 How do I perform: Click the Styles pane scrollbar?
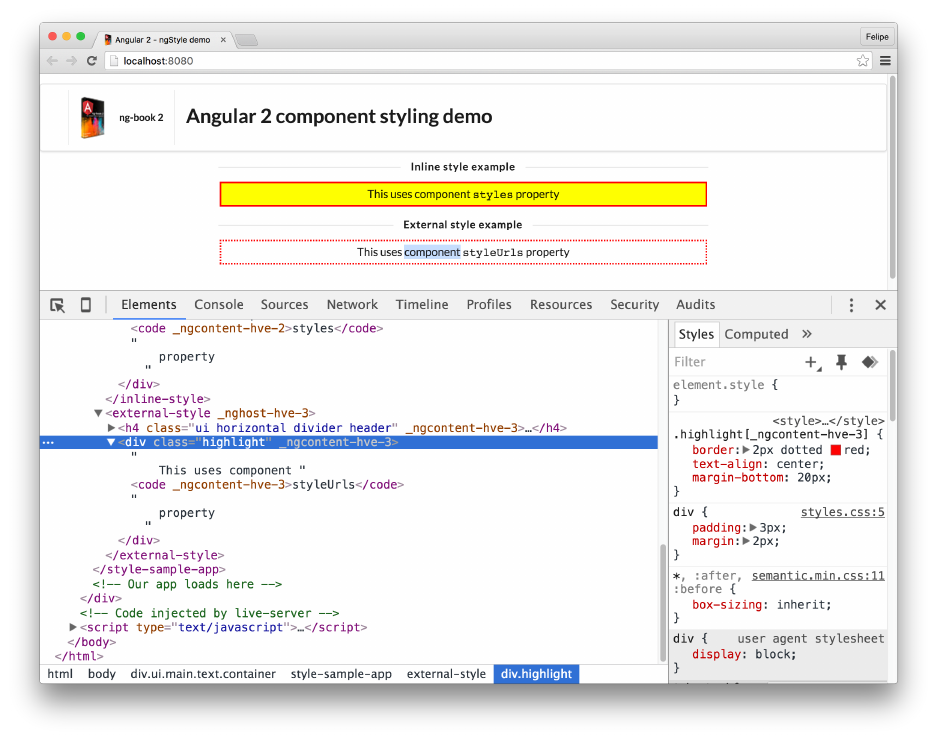pyautogui.click(x=892, y=386)
